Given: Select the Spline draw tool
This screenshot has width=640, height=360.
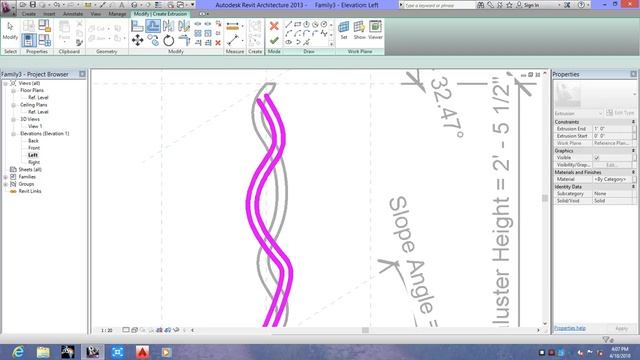Looking at the screenshot, I should tap(324, 33).
